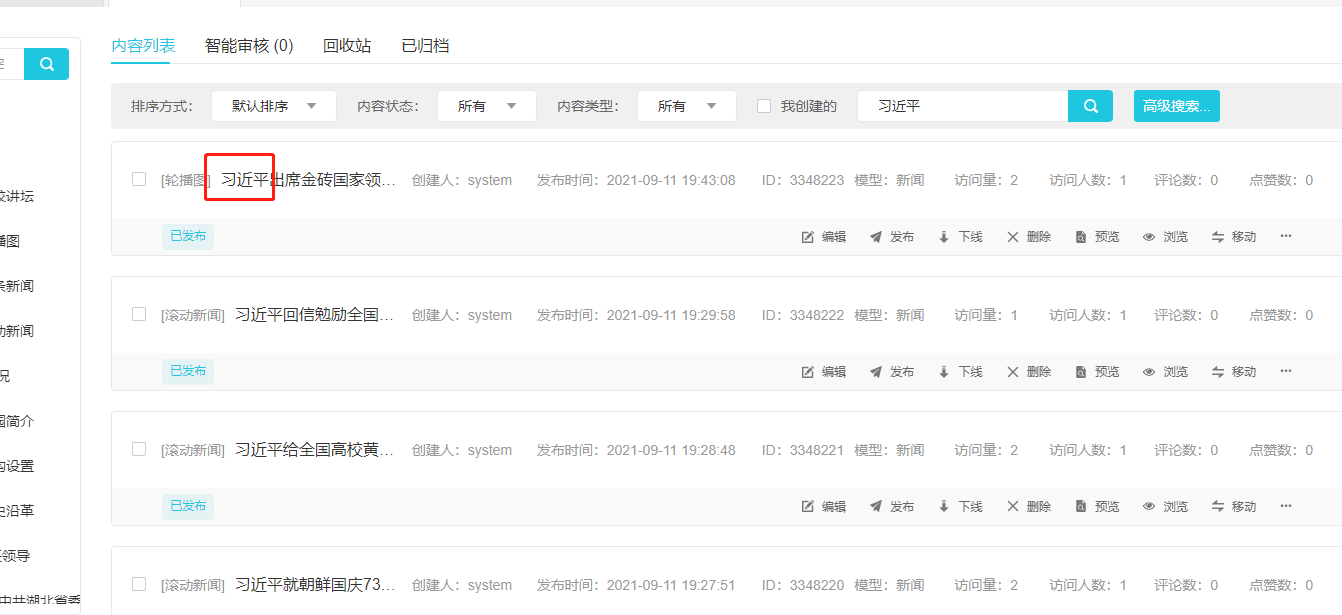
Task: Open the 内容状态 dropdown
Action: [487, 106]
